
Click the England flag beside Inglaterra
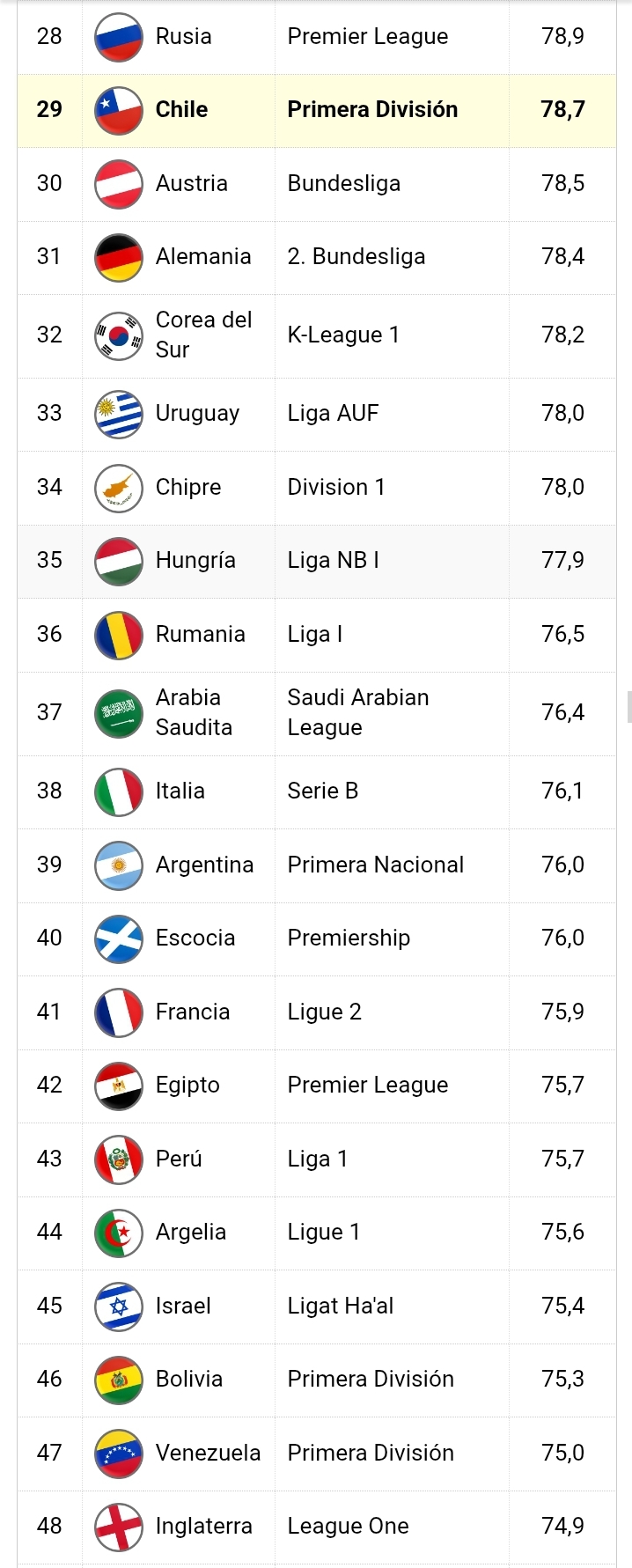(x=118, y=1527)
